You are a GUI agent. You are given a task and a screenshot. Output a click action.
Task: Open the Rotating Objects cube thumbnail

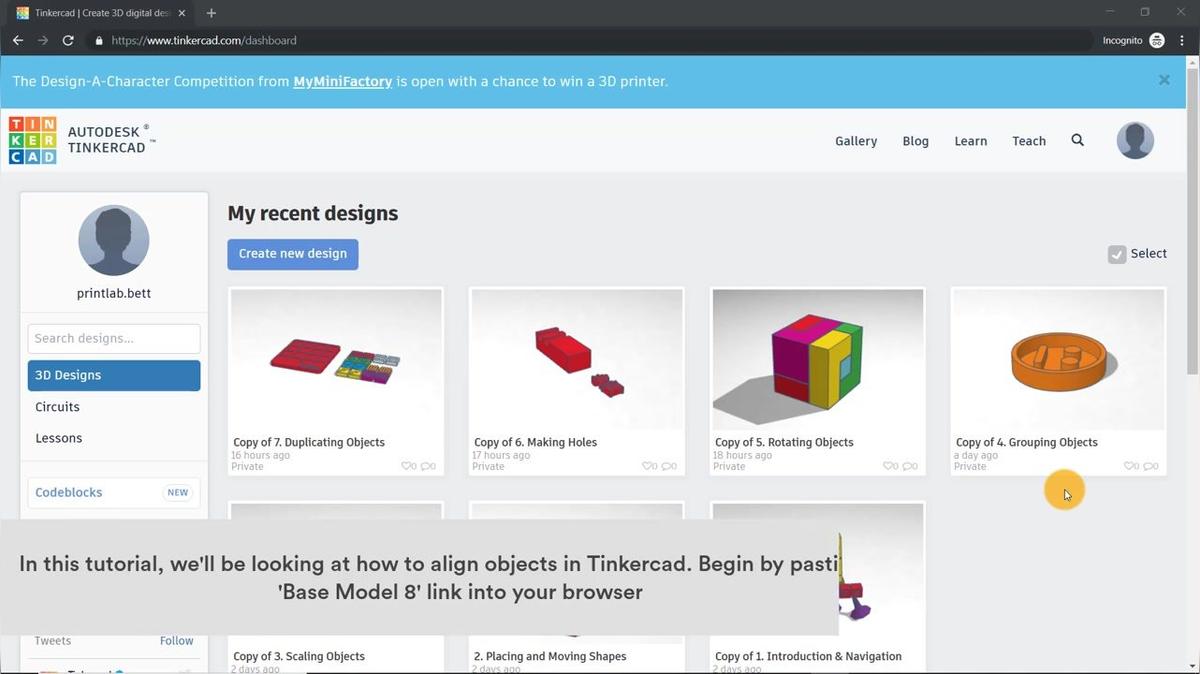coord(818,360)
